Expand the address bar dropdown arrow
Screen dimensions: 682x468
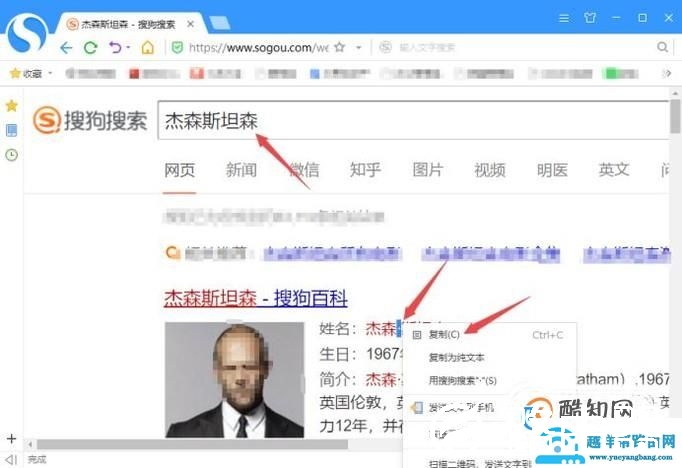pyautogui.click(x=359, y=47)
